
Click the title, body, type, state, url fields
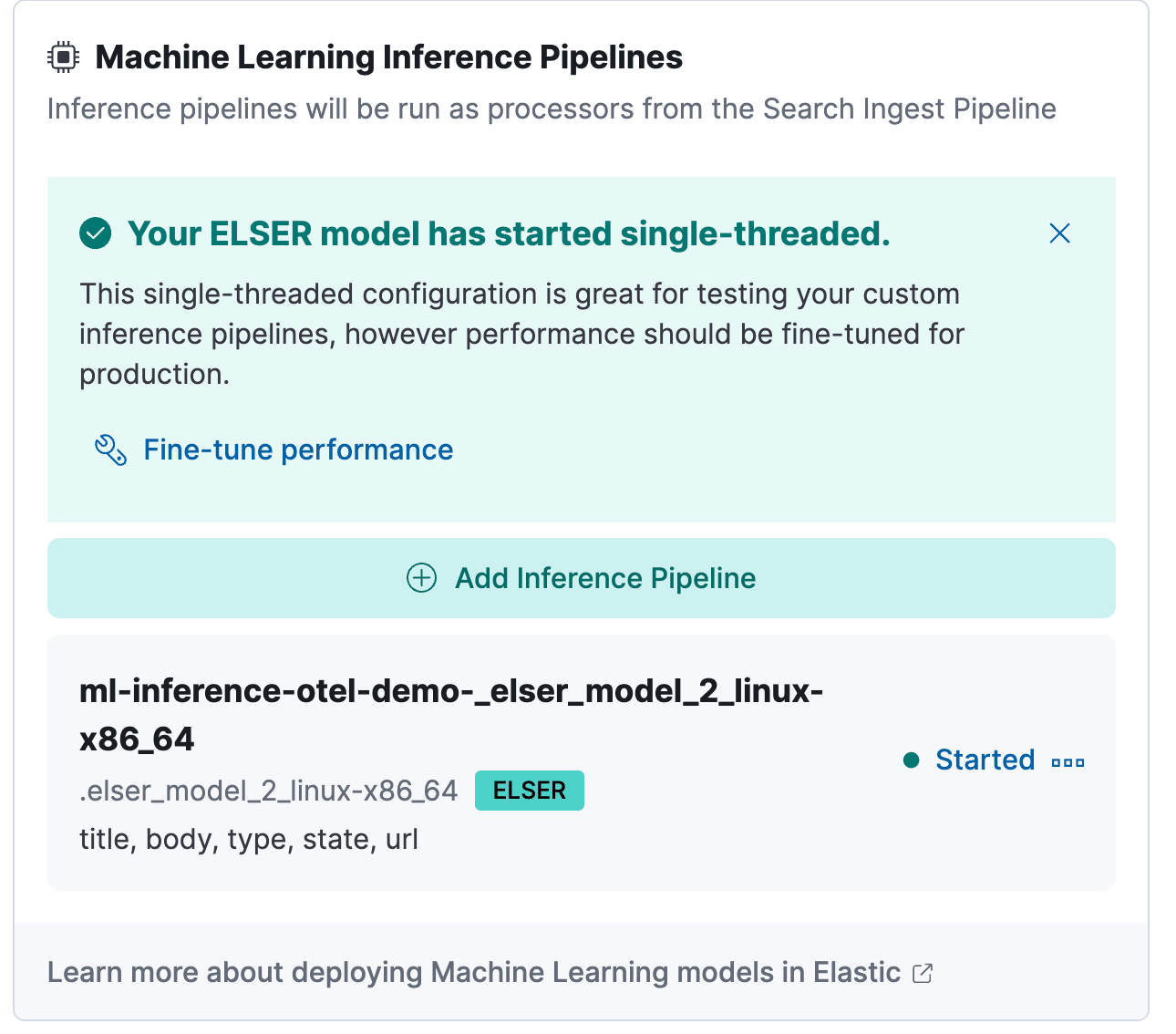pos(249,839)
